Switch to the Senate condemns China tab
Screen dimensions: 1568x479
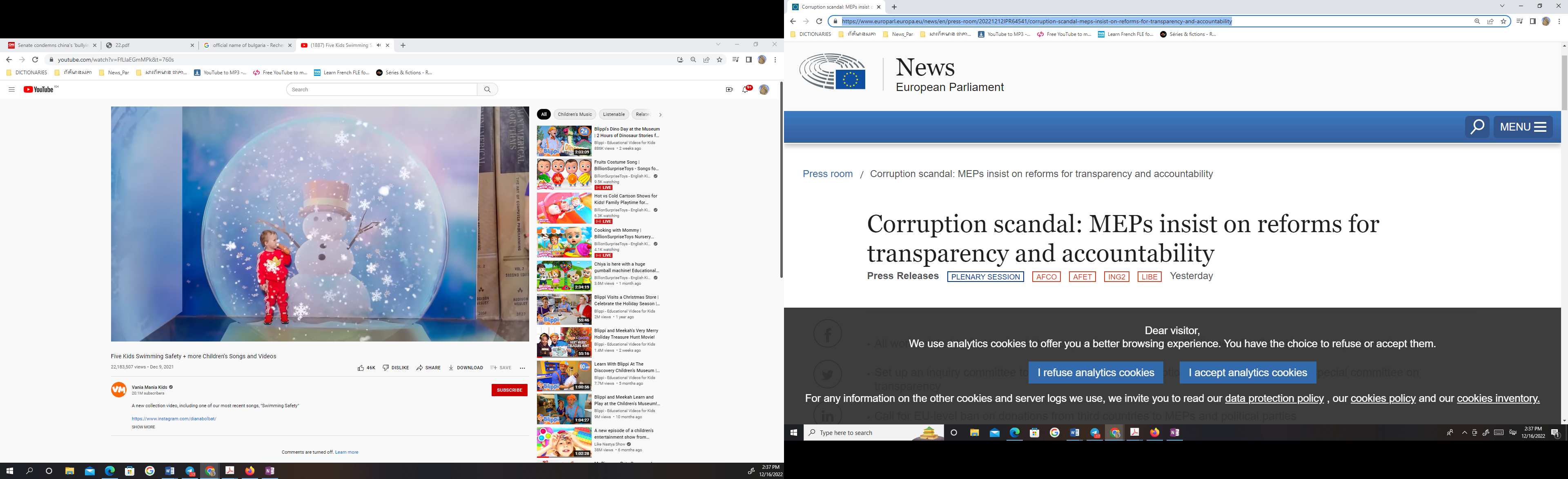coord(52,45)
